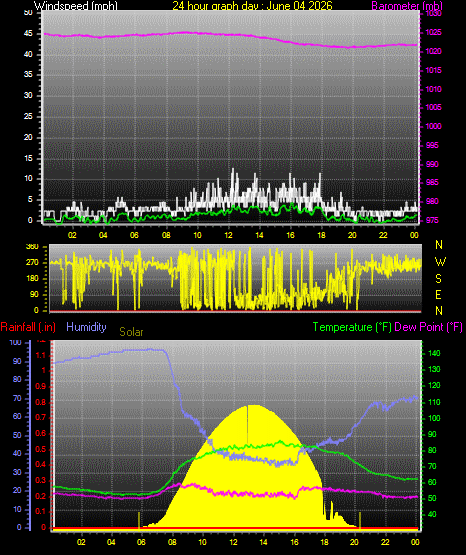Click the green 'Temperature (°F)' legend label
466x555 pixels.
coord(352,327)
